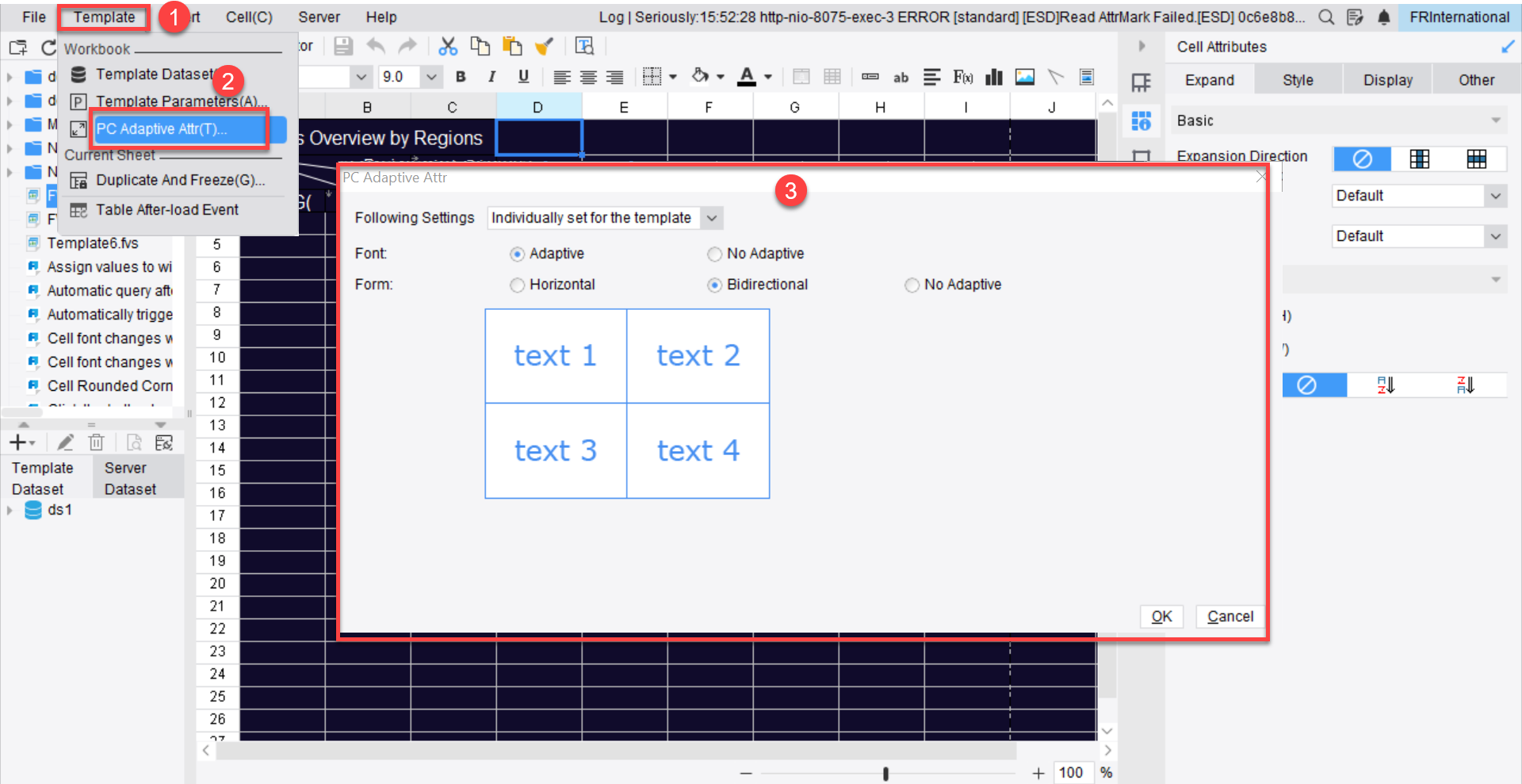This screenshot has width=1522, height=784.
Task: Click the Undo arrow icon
Action: pyautogui.click(x=376, y=46)
